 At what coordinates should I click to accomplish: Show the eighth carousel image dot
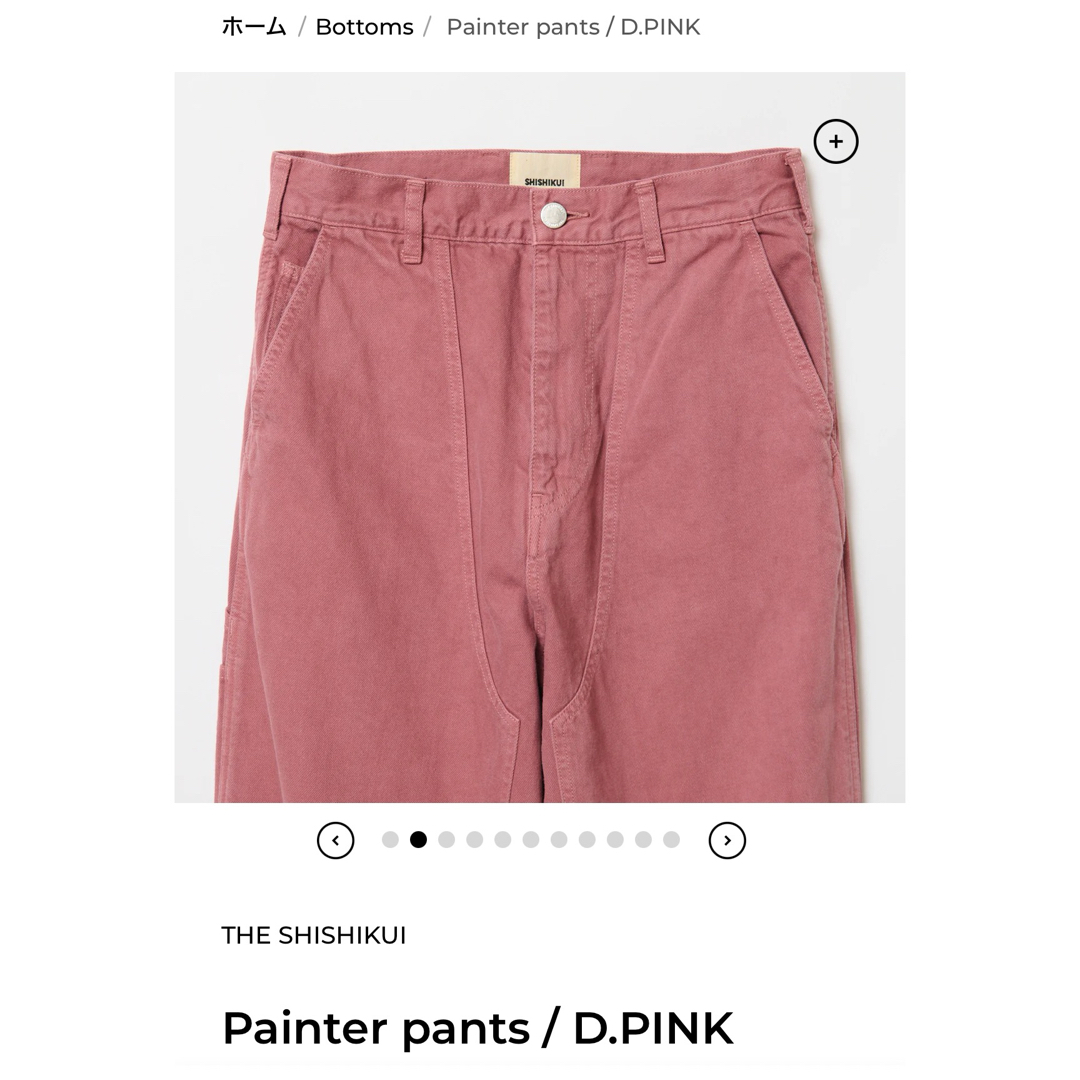coord(587,840)
